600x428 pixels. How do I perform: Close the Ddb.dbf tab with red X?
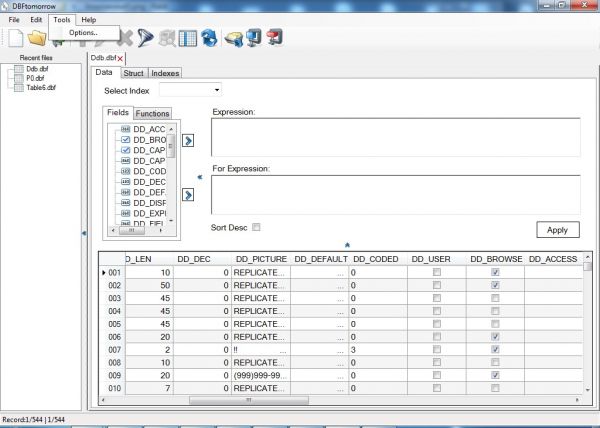click(120, 59)
